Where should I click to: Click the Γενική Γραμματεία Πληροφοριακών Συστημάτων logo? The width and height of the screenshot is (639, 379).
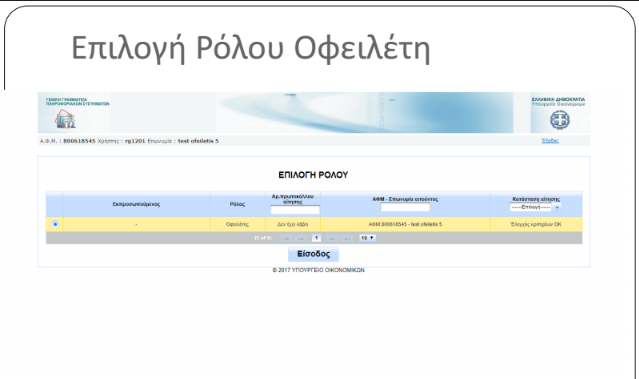tap(65, 119)
